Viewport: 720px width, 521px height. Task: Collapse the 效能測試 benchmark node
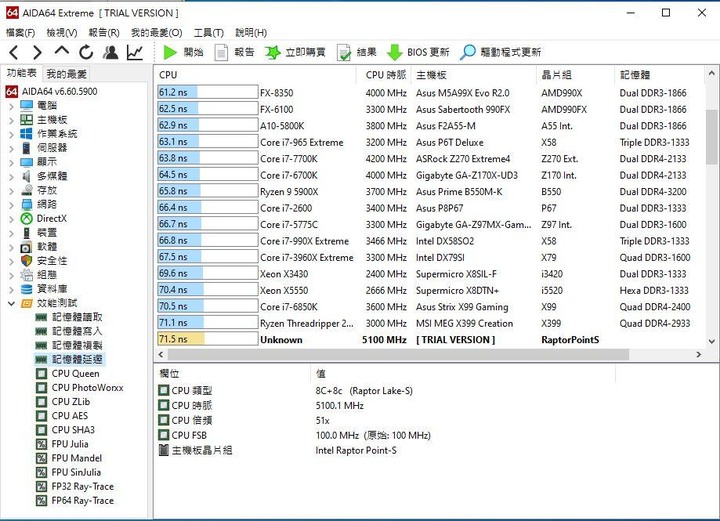[11, 303]
